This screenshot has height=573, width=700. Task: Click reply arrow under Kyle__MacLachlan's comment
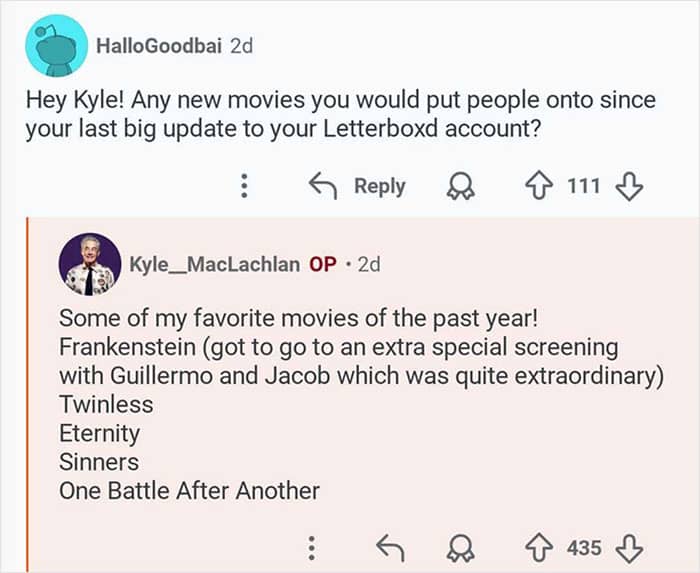click(388, 547)
